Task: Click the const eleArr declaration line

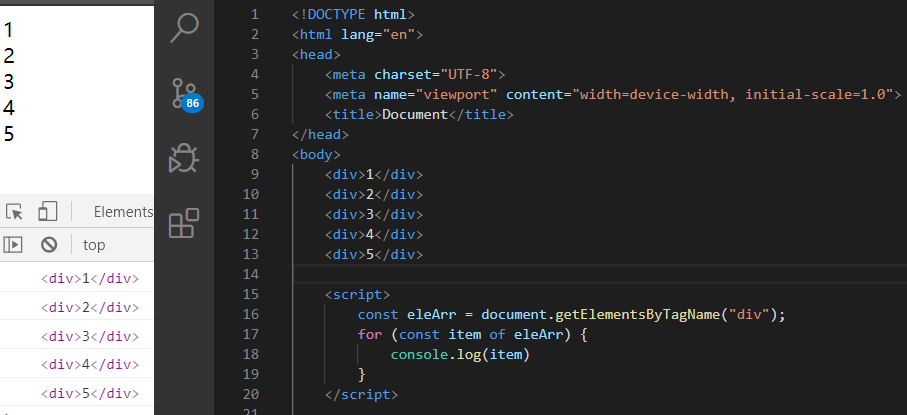Action: tap(572, 315)
